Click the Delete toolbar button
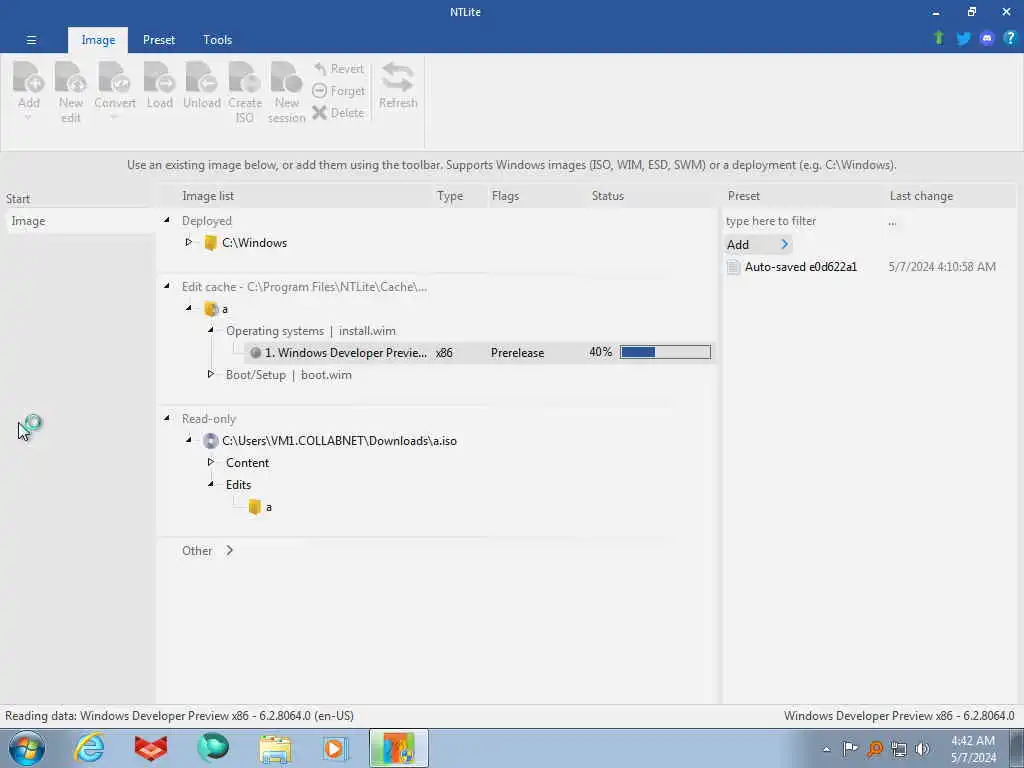Viewport: 1024px width, 768px height. pos(338,112)
